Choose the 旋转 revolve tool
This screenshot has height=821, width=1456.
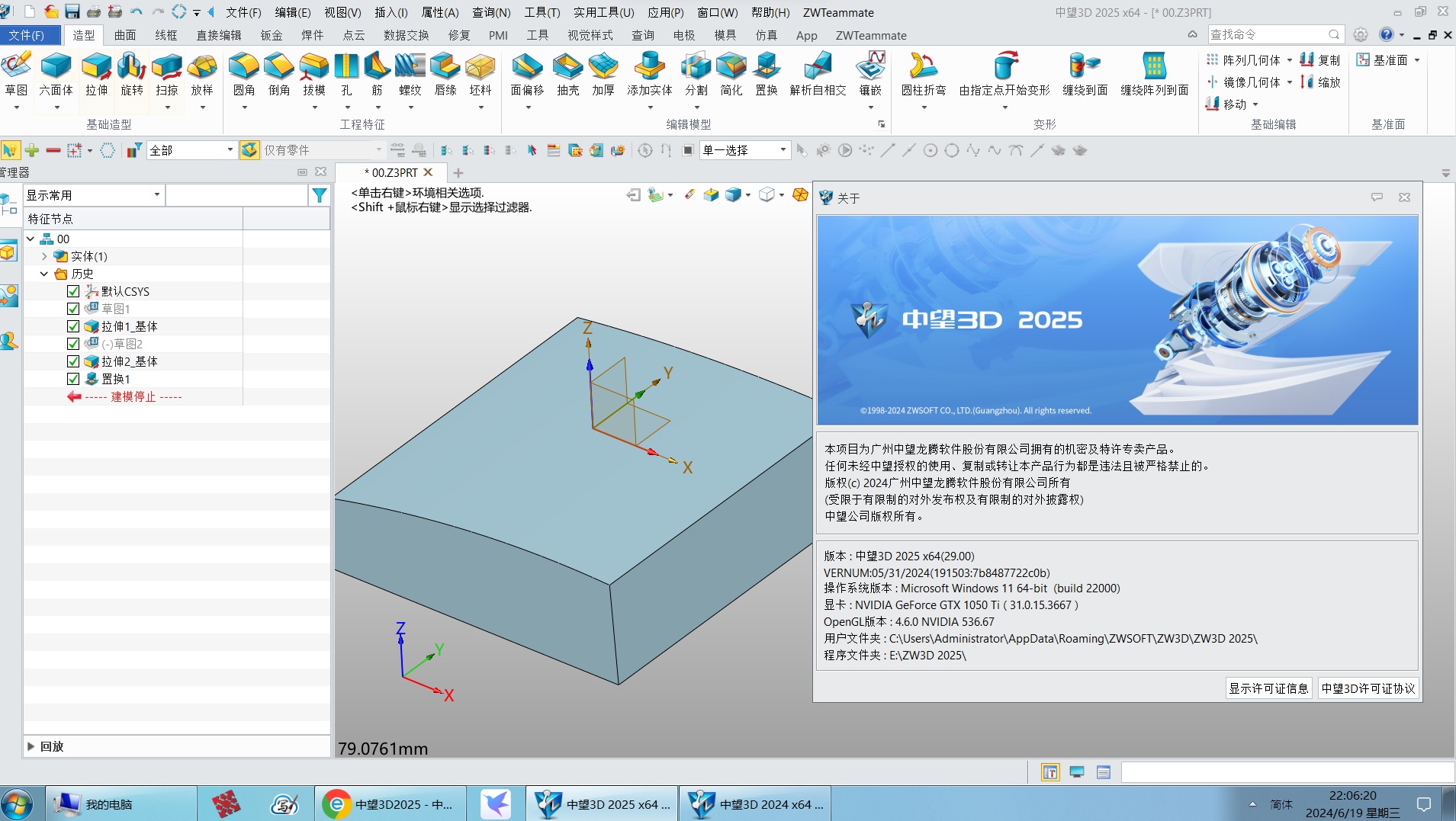(x=132, y=74)
